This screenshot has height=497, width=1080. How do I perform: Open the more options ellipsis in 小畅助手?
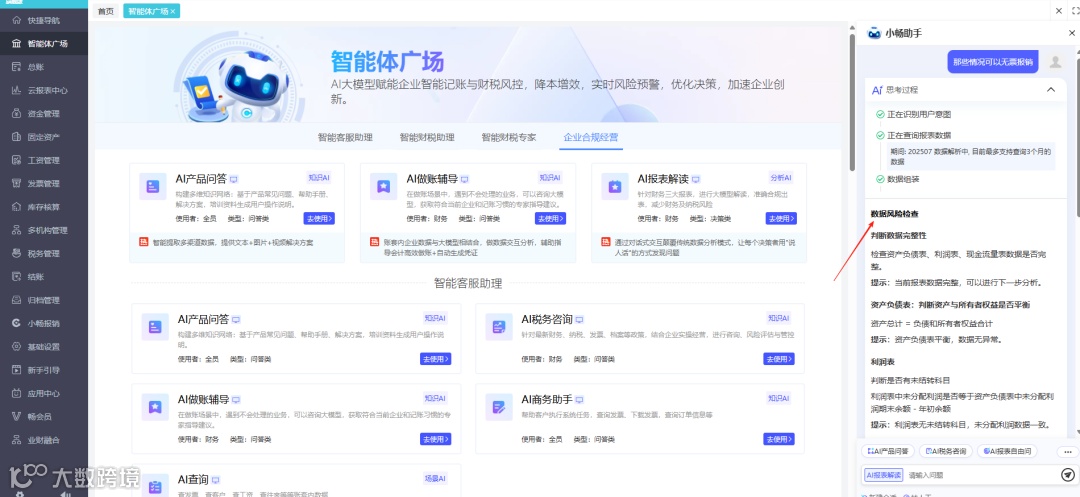pos(1068,452)
